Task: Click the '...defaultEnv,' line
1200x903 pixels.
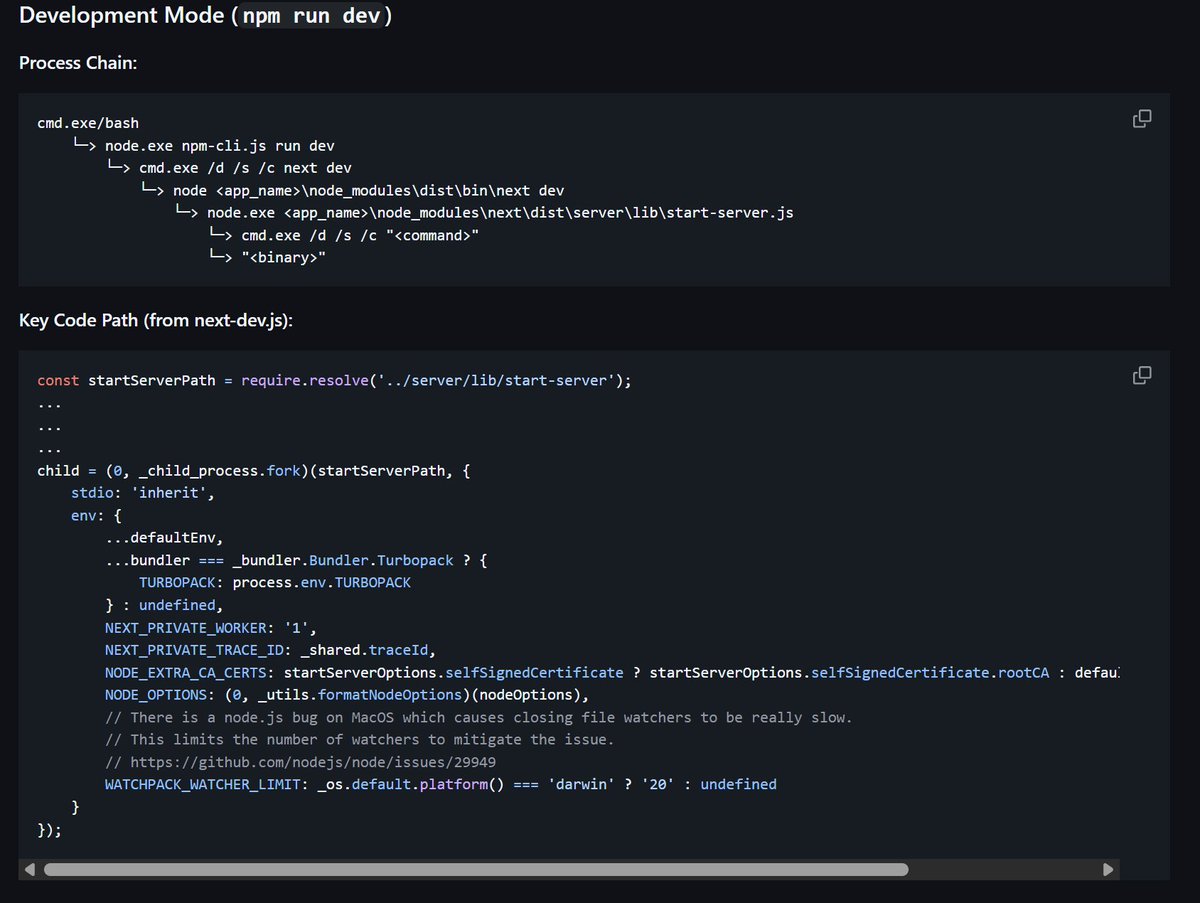Action: 164,538
